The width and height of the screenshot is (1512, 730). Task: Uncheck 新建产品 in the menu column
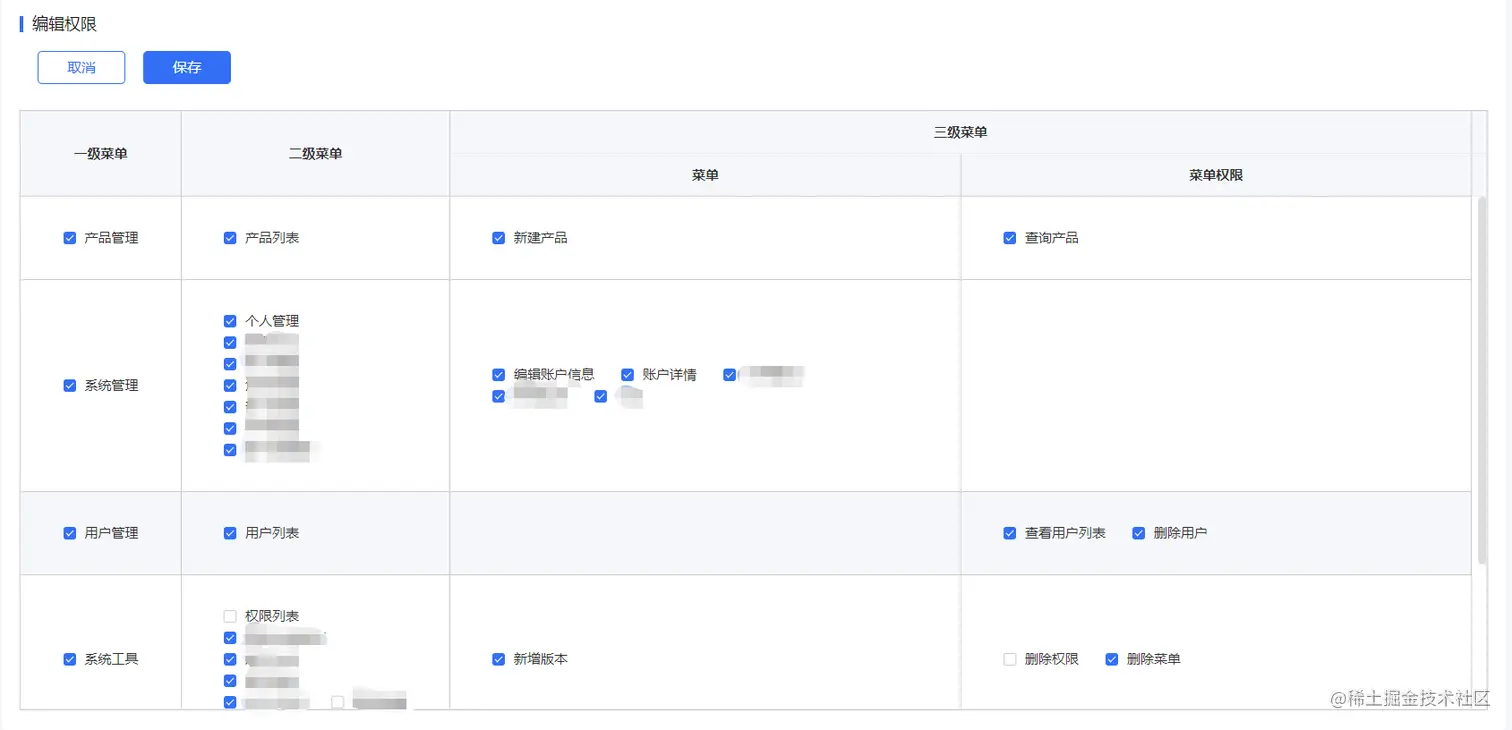tap(499, 238)
